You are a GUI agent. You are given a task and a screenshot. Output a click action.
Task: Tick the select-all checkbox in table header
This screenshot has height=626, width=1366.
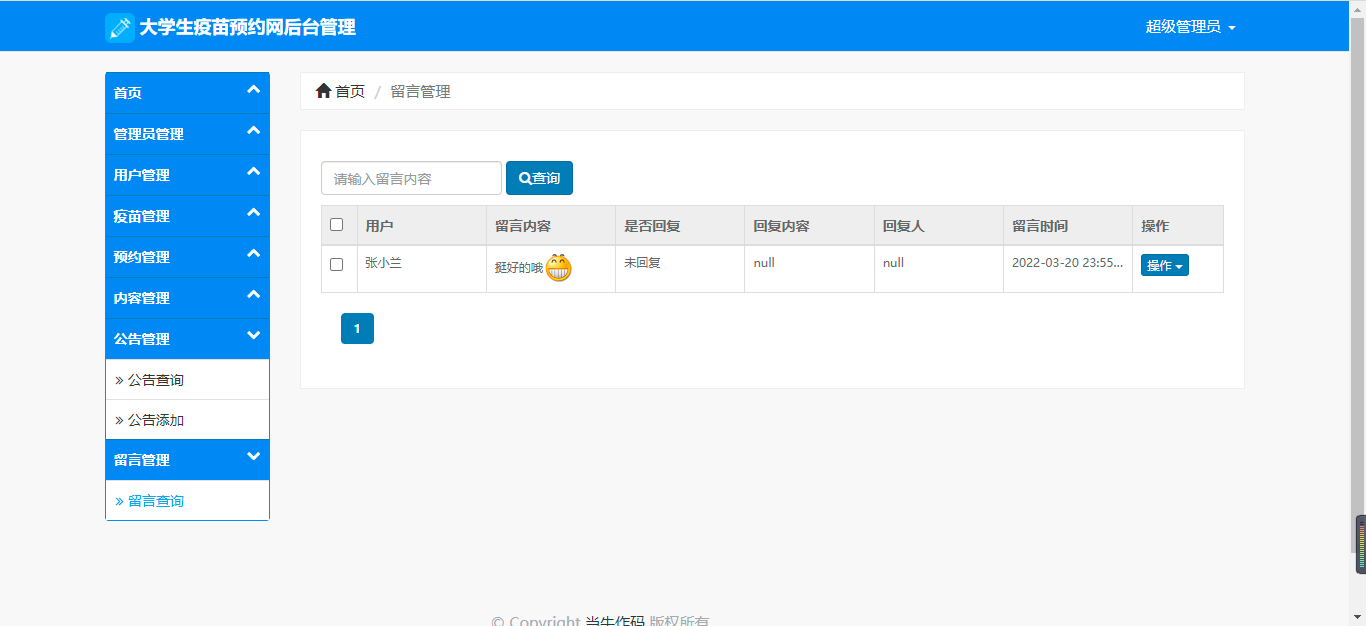(336, 225)
